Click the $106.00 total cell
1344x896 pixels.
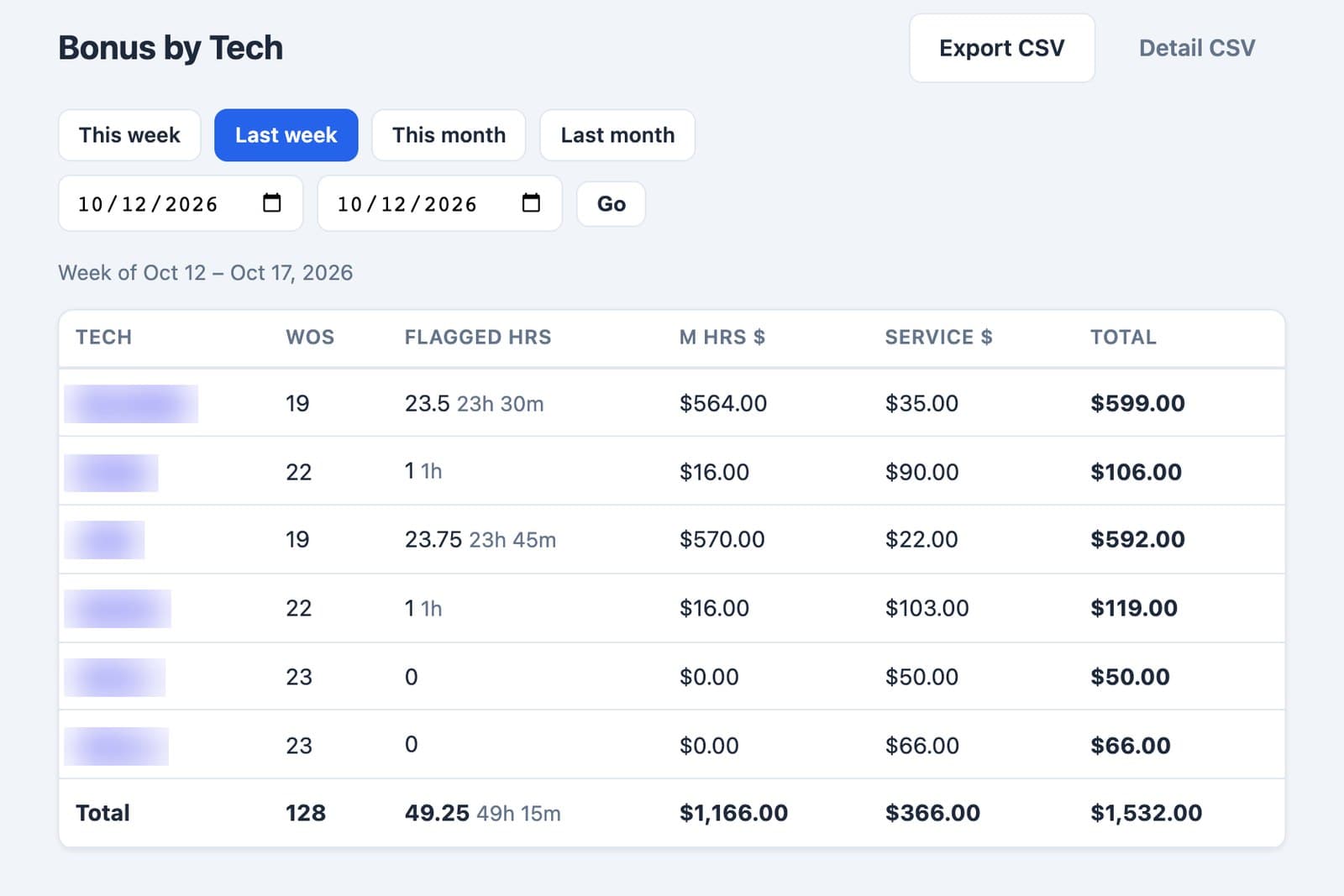click(x=1136, y=473)
